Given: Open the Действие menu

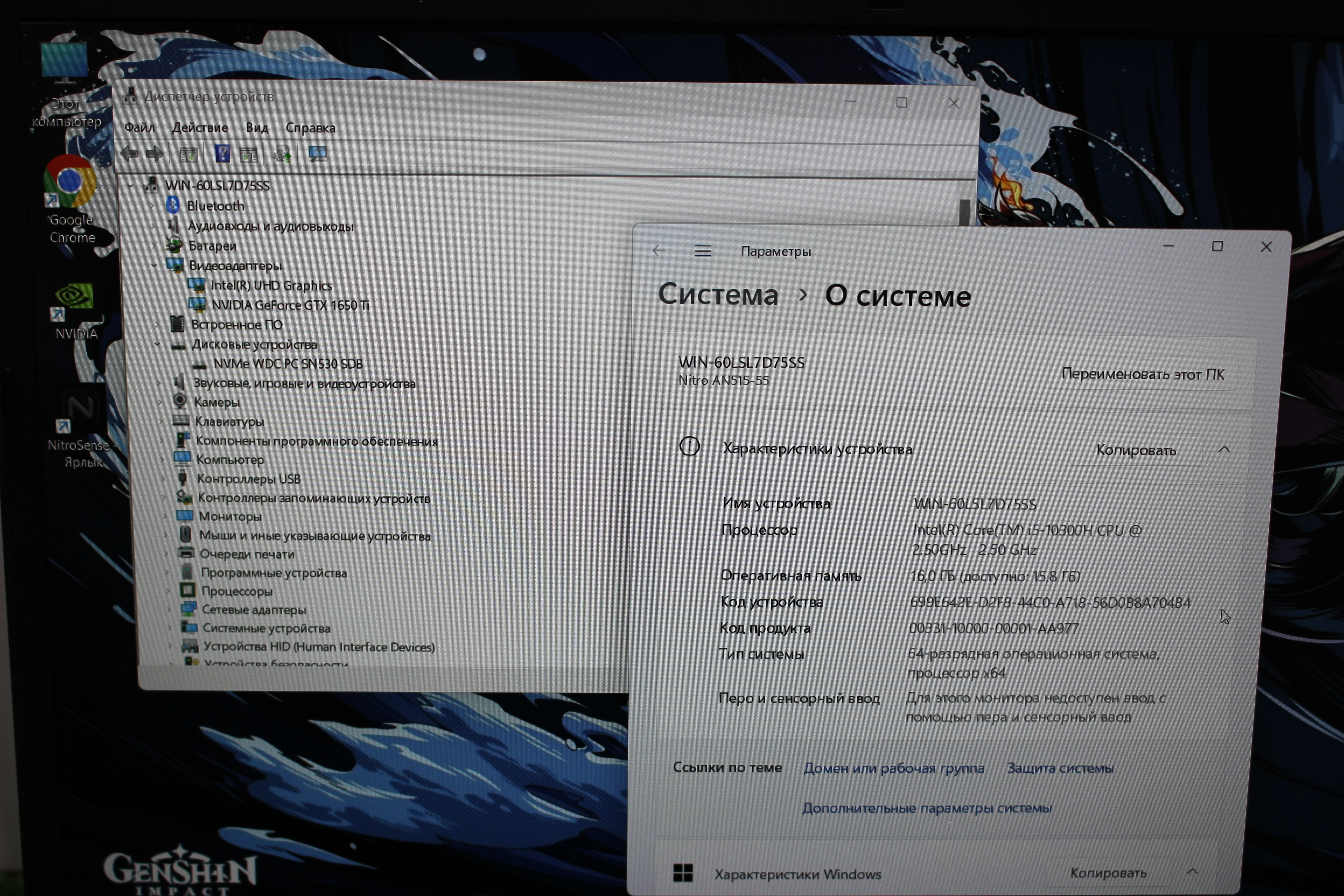Looking at the screenshot, I should tap(199, 128).
